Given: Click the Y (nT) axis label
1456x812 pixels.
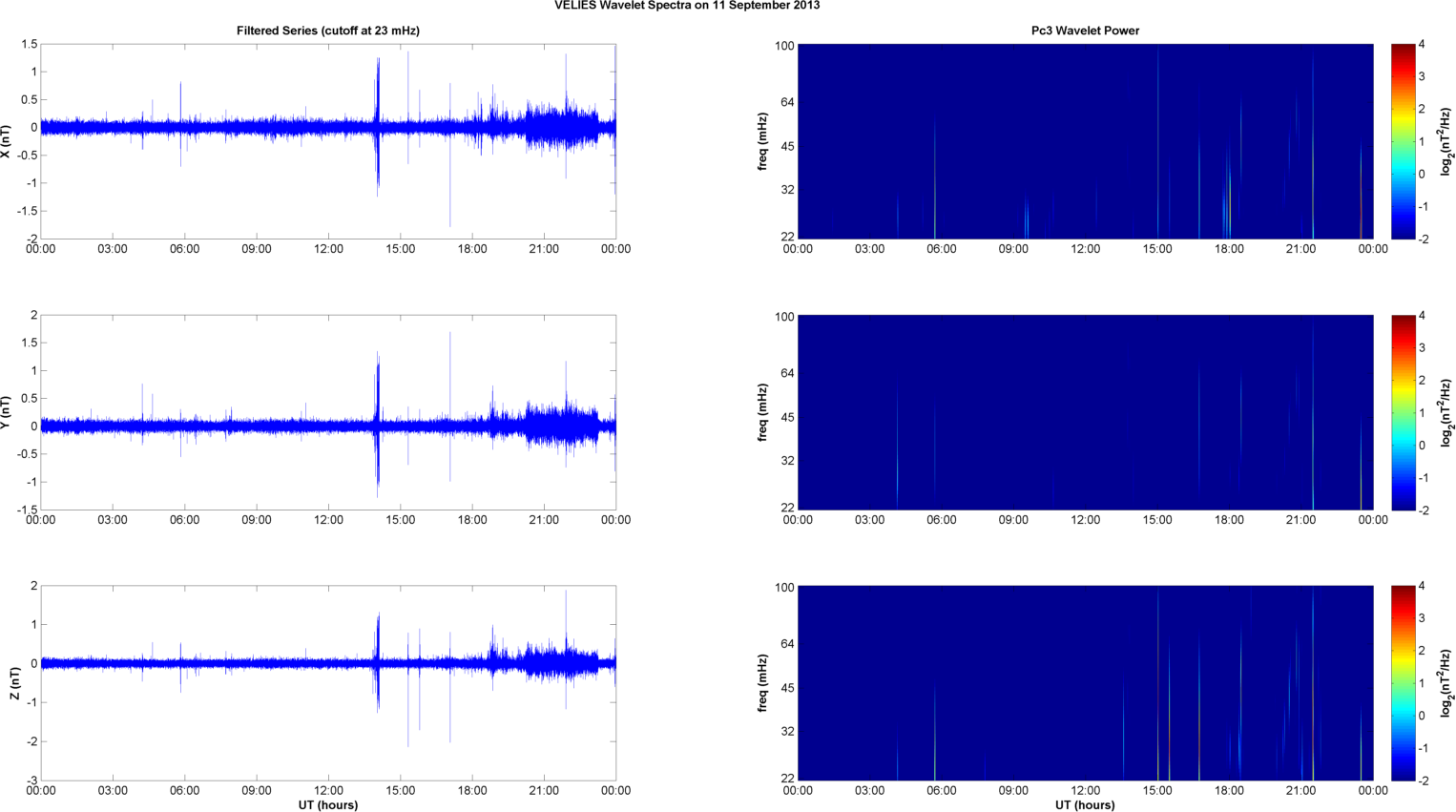Looking at the screenshot, I should [x=6, y=412].
